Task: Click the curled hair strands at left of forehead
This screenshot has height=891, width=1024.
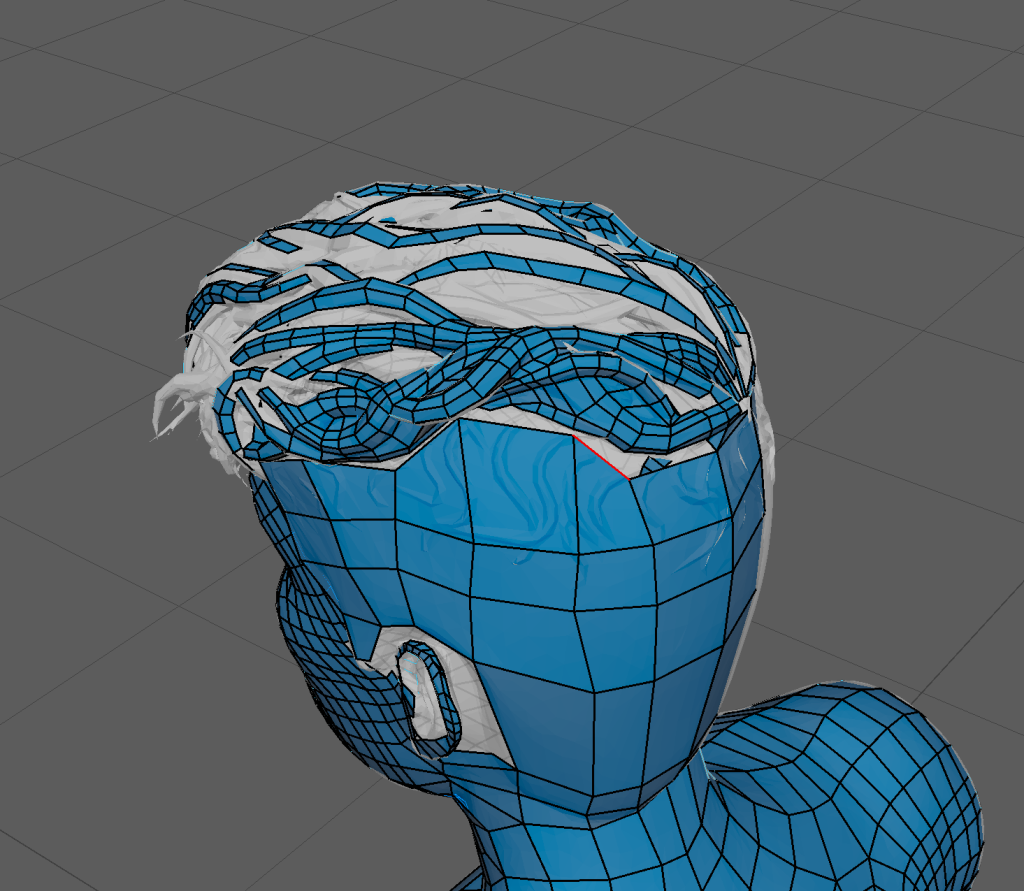Action: [240, 420]
